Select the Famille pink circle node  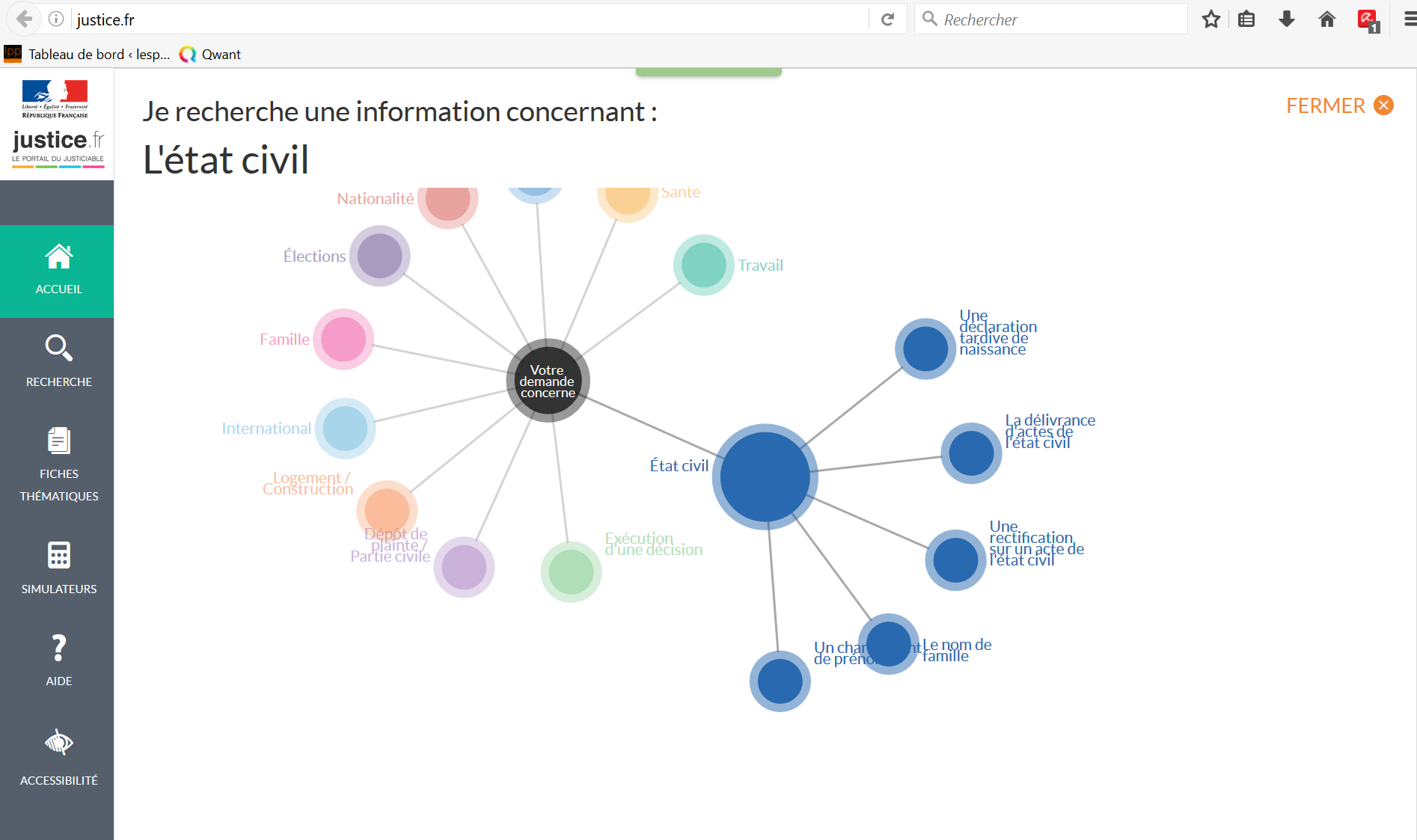[343, 339]
